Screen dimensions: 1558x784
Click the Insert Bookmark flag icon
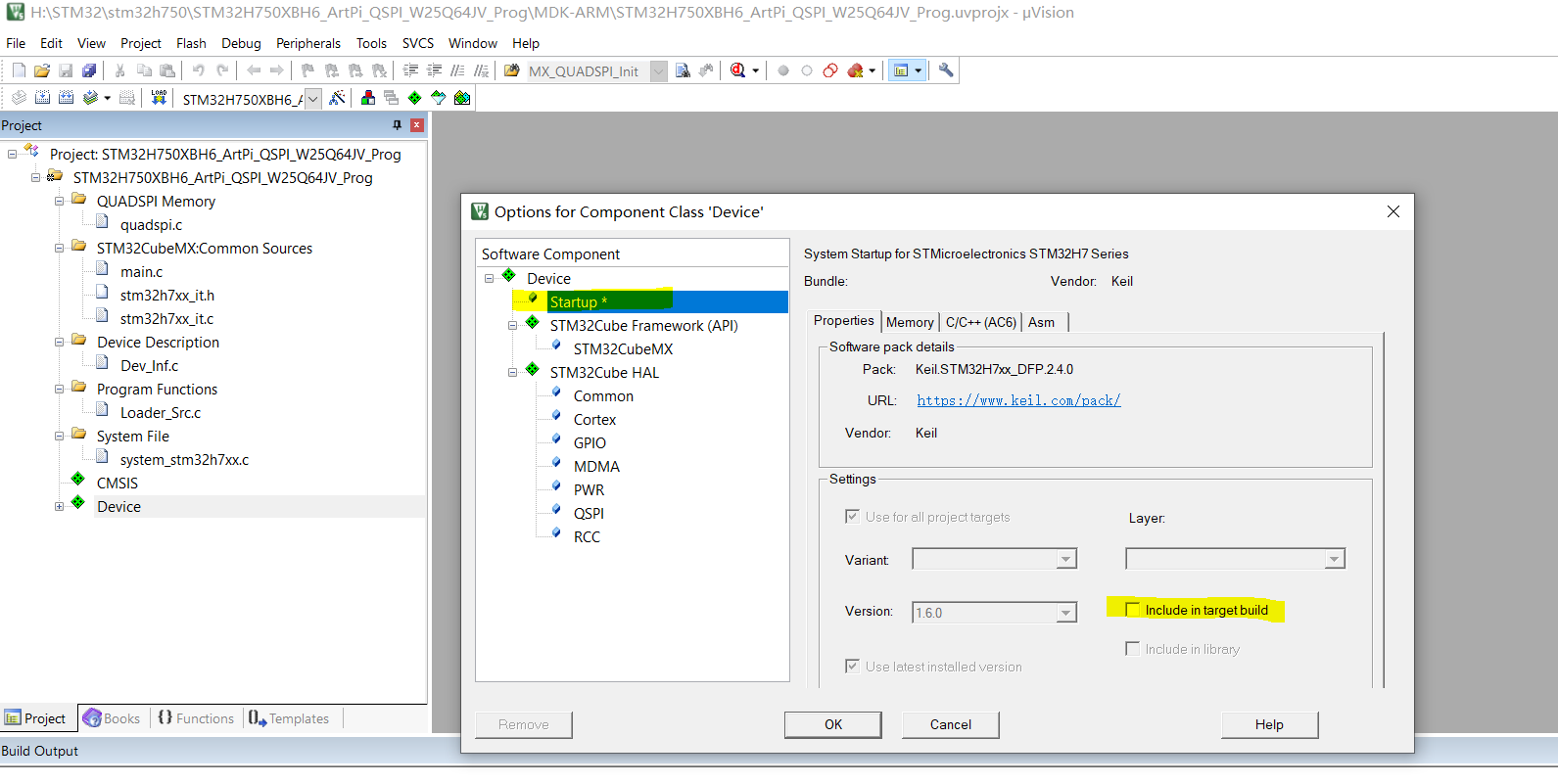click(x=307, y=70)
